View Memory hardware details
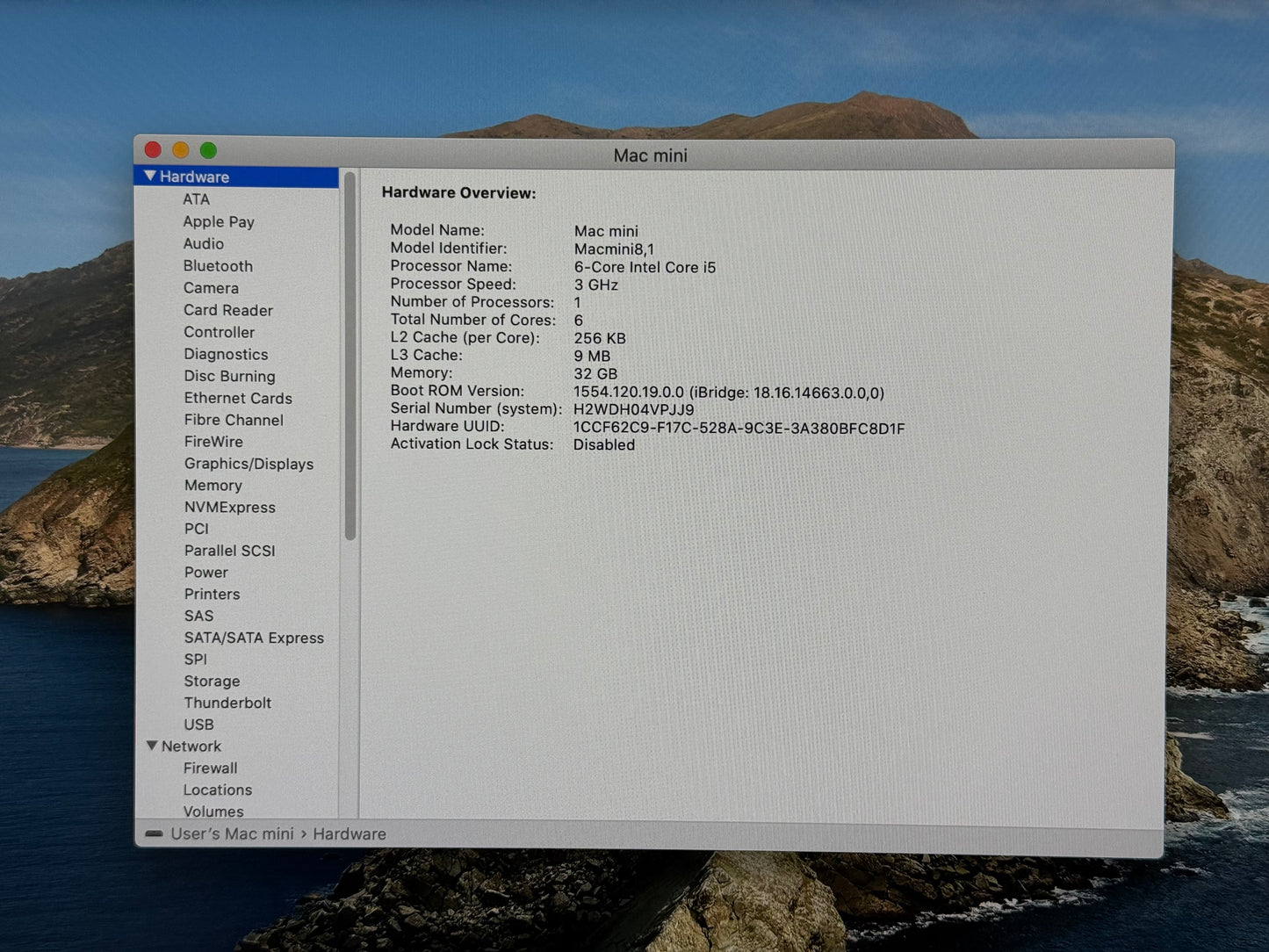The height and width of the screenshot is (952, 1269). 213,485
